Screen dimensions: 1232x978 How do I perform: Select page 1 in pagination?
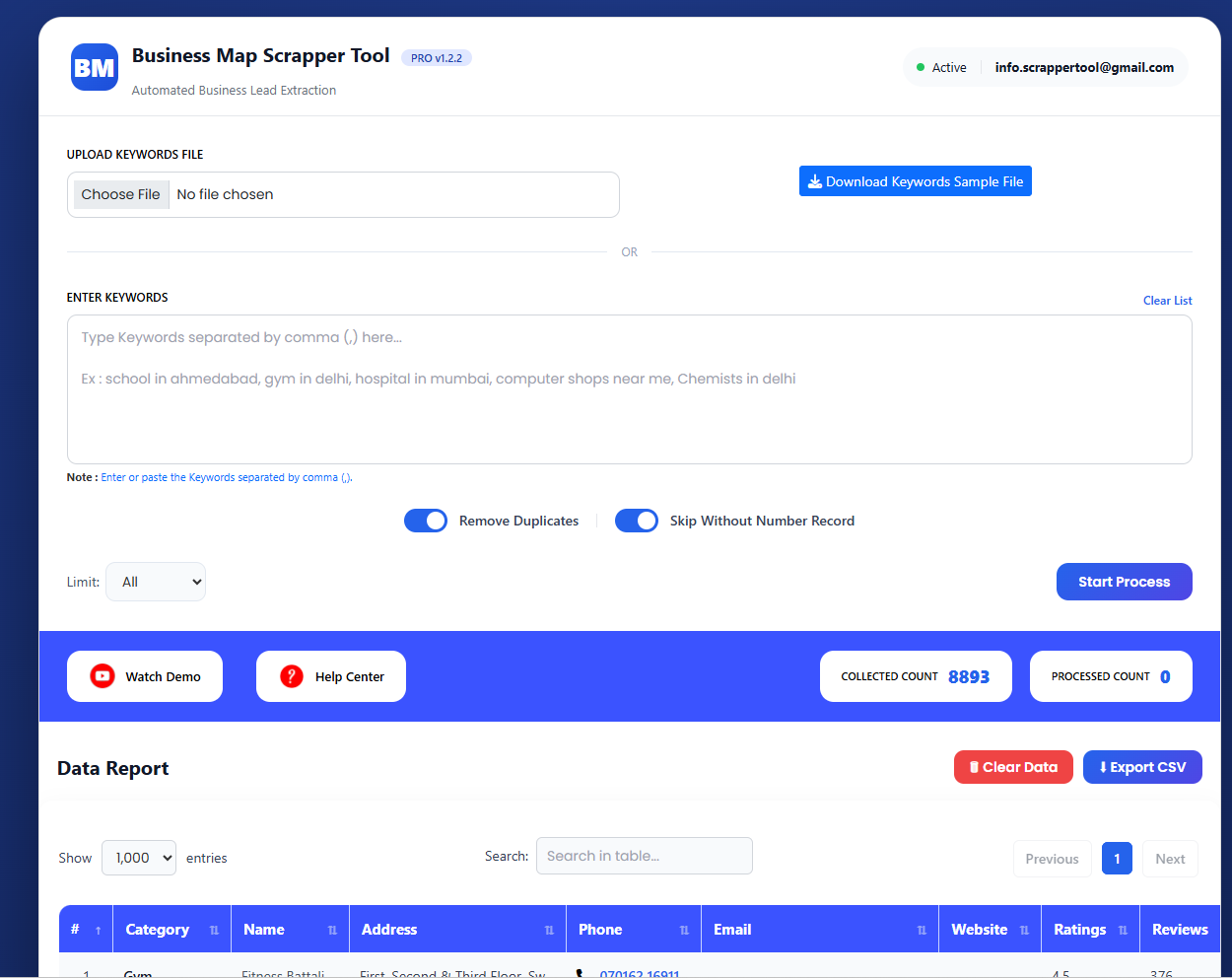1117,859
